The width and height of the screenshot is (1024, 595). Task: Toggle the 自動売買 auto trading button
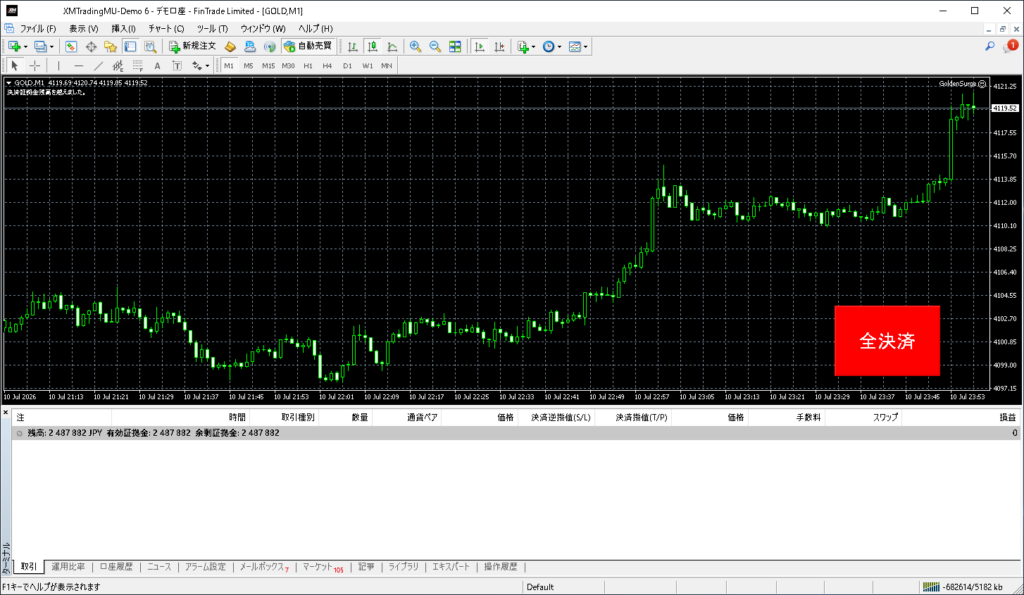coord(308,46)
